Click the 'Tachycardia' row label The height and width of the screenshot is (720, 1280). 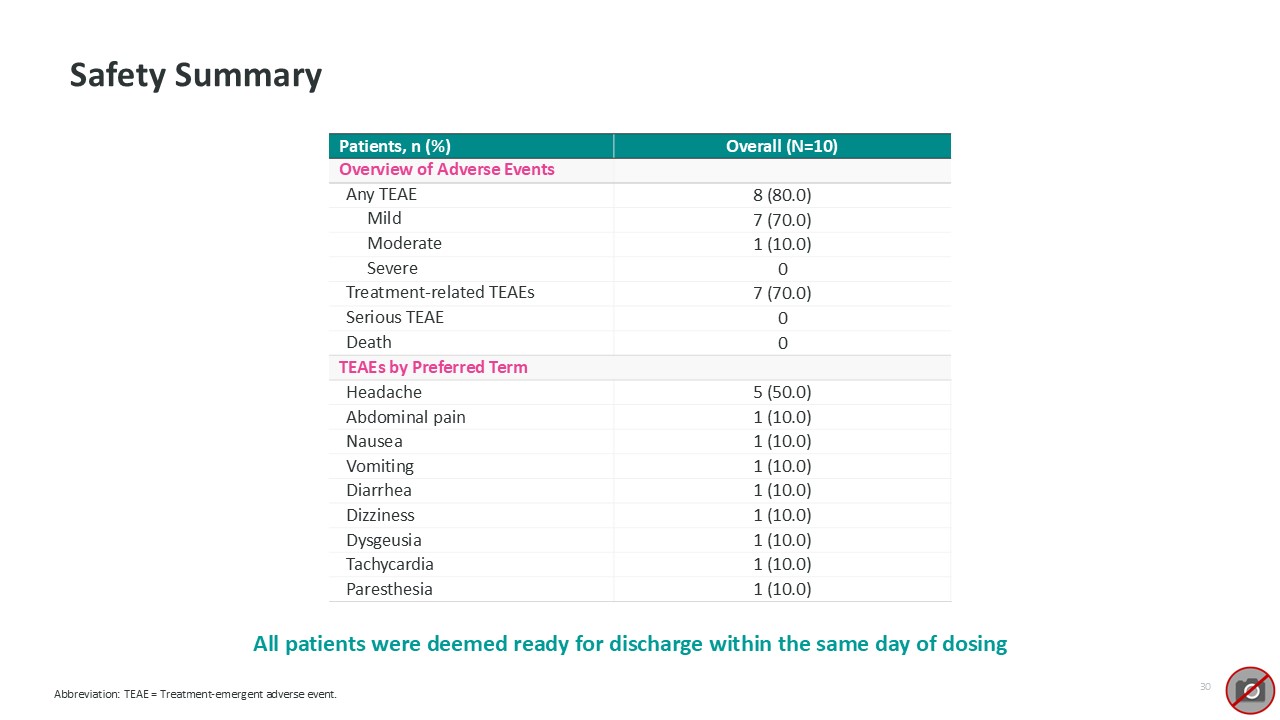tap(389, 564)
